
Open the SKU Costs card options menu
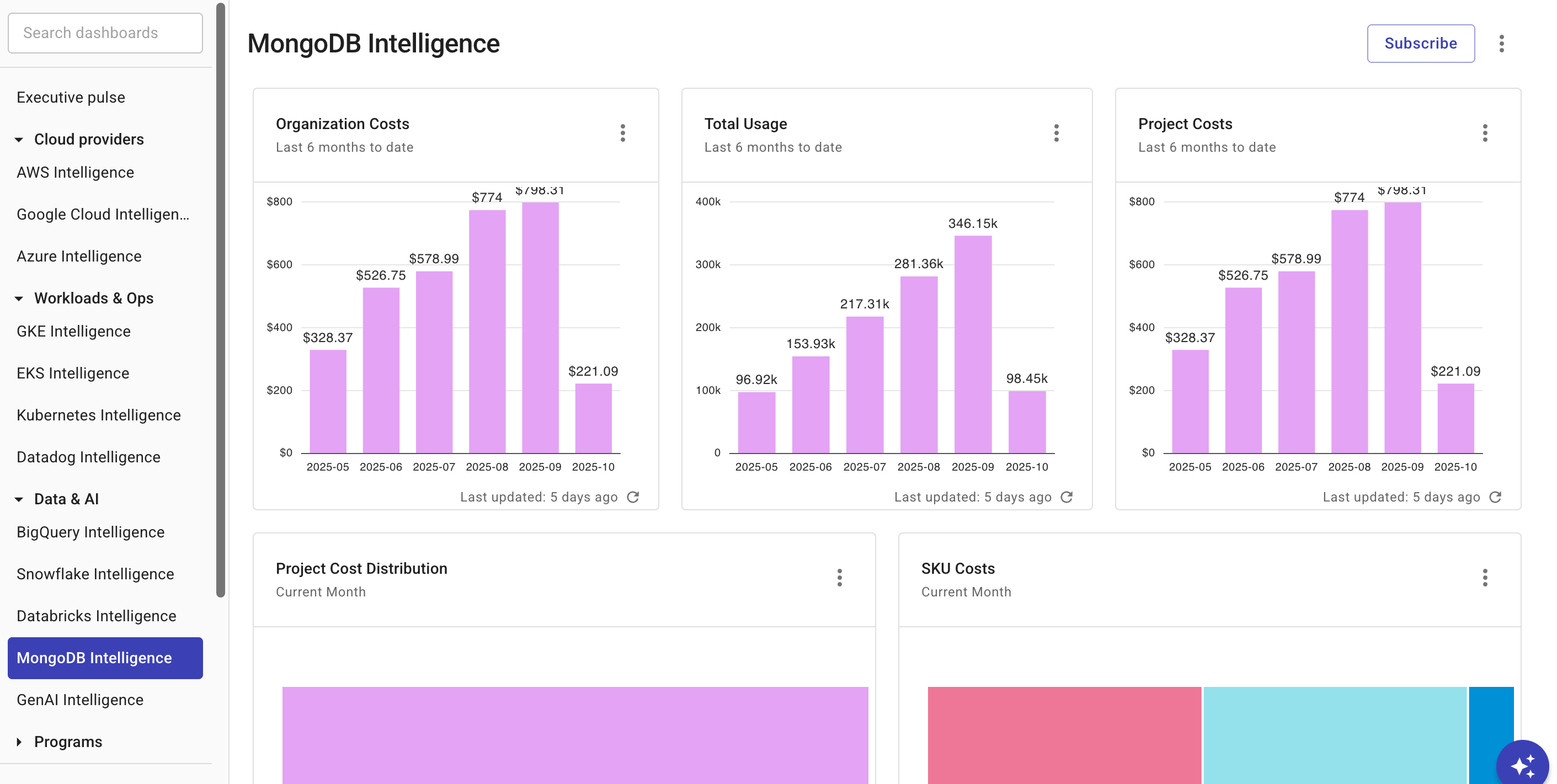1486,578
